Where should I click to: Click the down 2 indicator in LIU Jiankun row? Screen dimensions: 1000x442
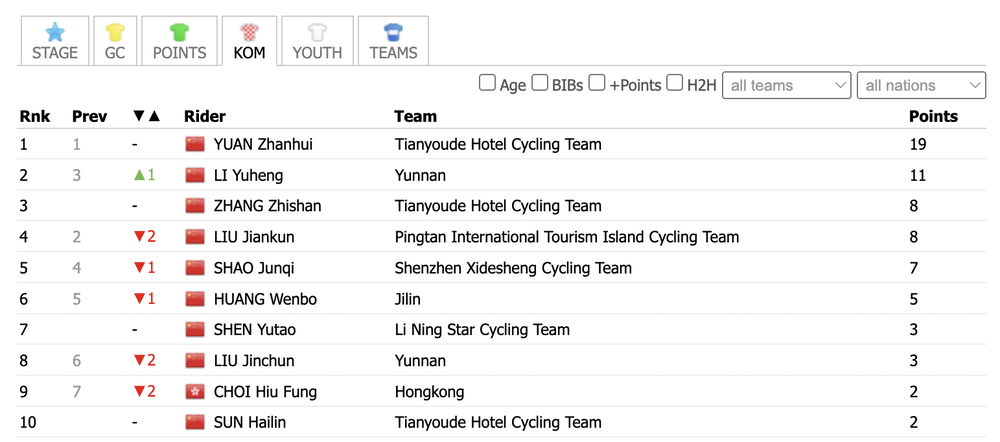click(144, 237)
